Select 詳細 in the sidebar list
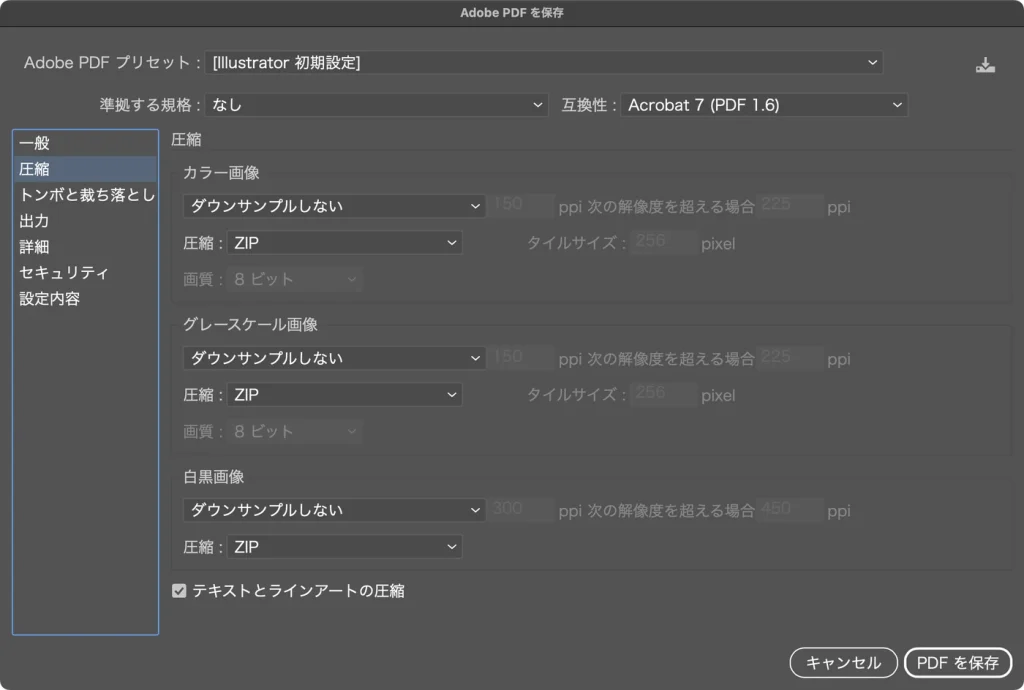 coord(85,247)
